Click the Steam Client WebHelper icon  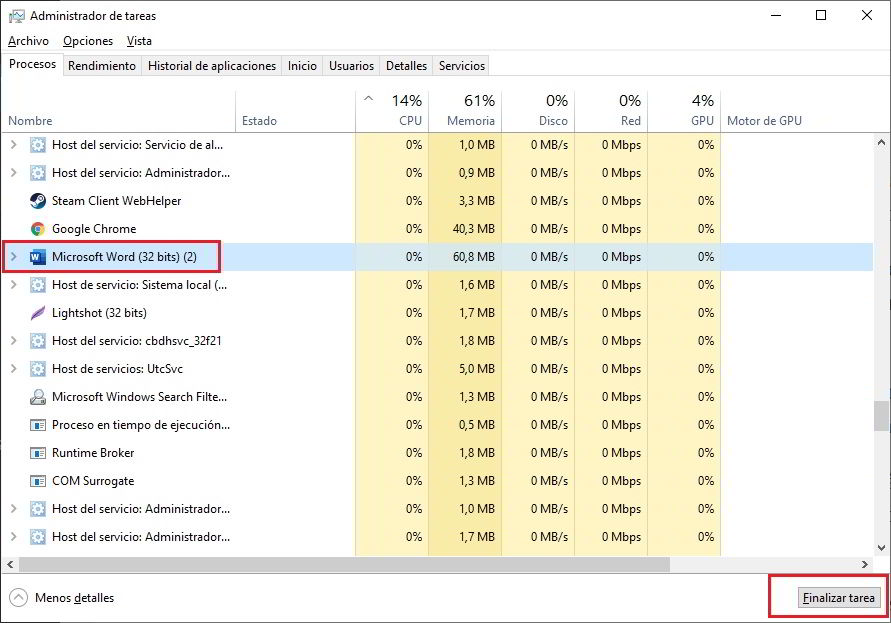pos(38,201)
